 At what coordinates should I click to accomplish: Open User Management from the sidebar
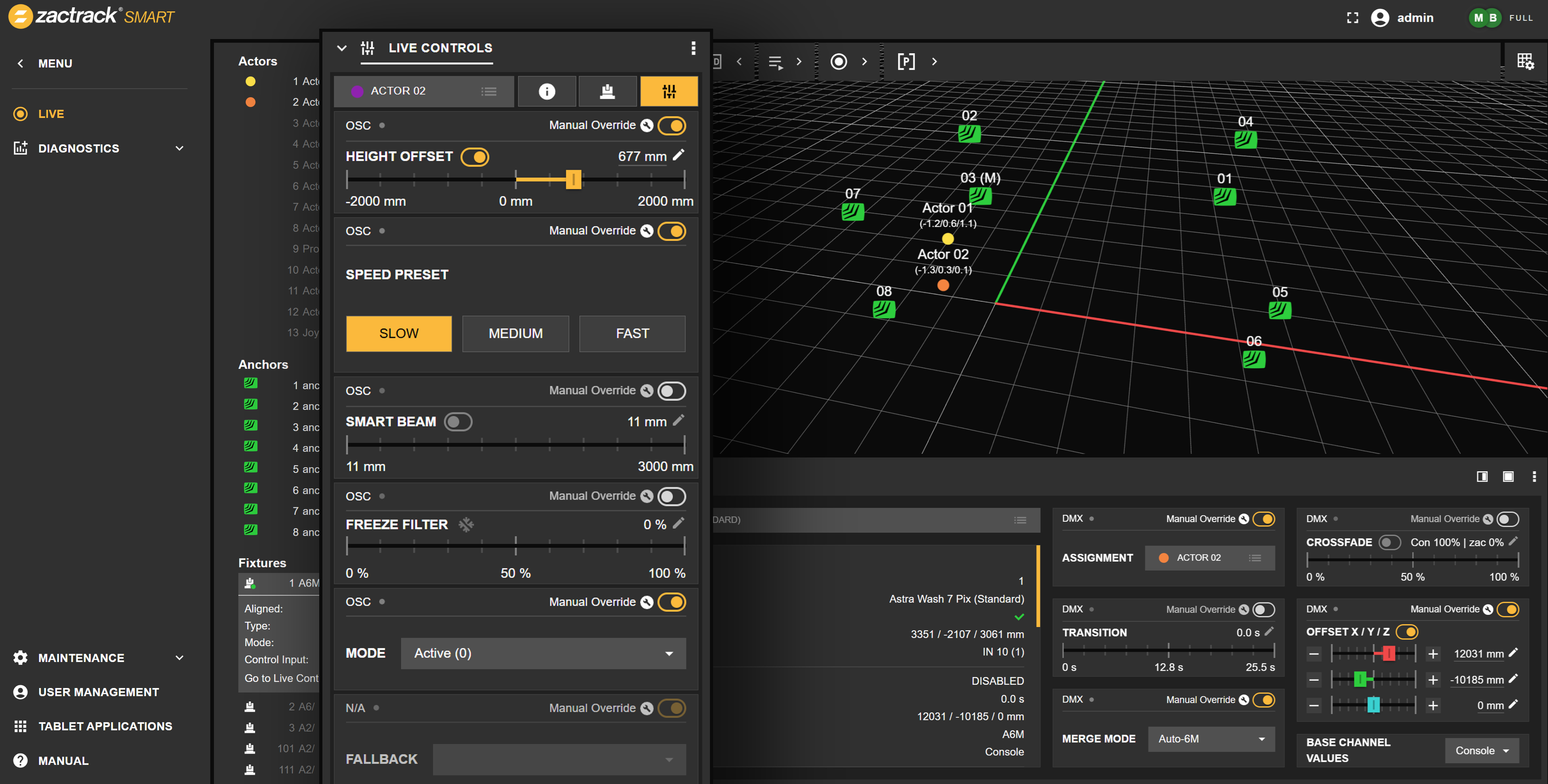pos(98,692)
